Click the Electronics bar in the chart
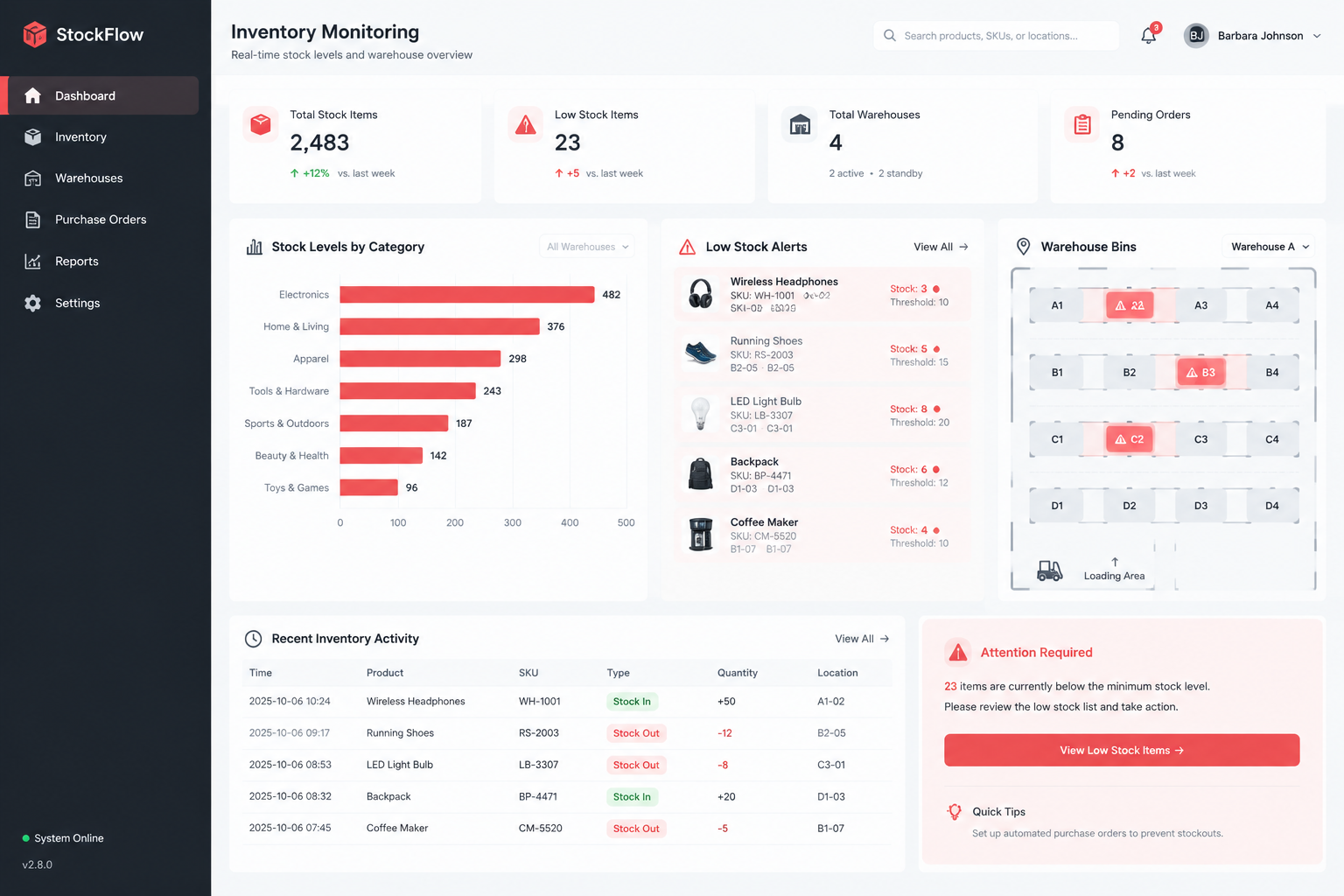The height and width of the screenshot is (896, 1344). point(467,295)
